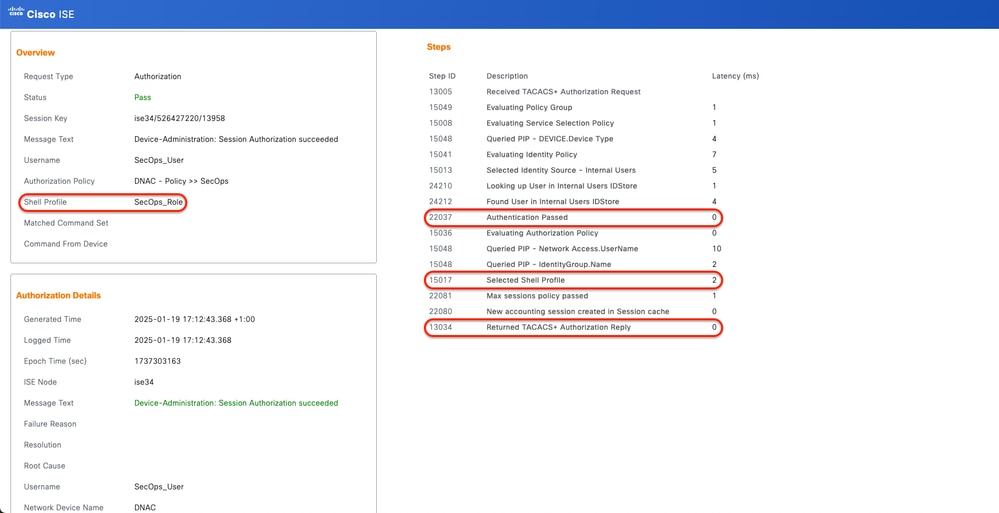Viewport: 999px width, 513px height.
Task: Click Network Device Name value DNAC
Action: [x=145, y=508]
